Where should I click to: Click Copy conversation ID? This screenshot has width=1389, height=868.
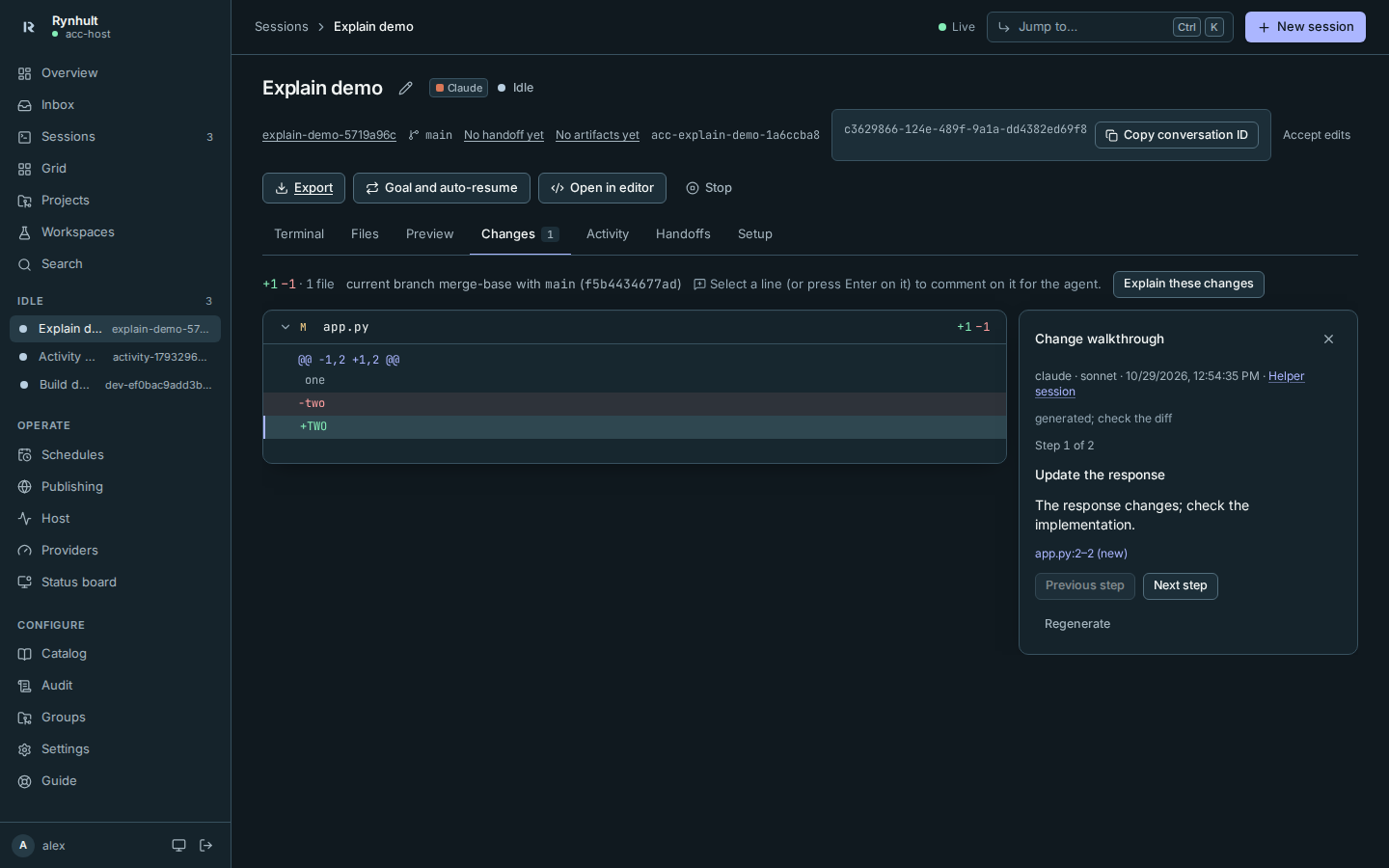coord(1177,135)
